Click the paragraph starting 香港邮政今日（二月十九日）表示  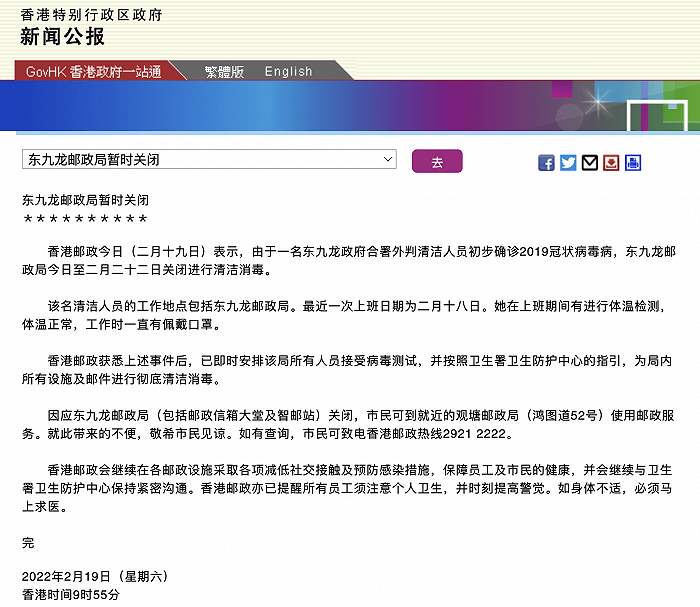tap(349, 261)
